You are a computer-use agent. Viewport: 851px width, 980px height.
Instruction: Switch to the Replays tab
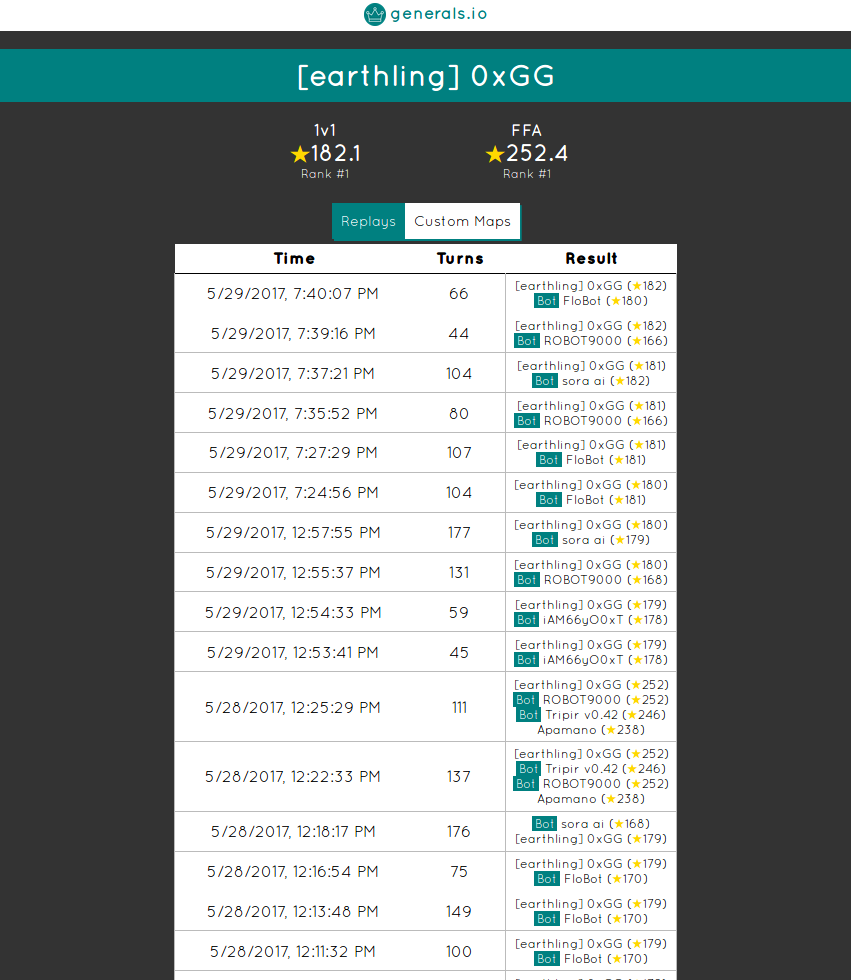(368, 222)
